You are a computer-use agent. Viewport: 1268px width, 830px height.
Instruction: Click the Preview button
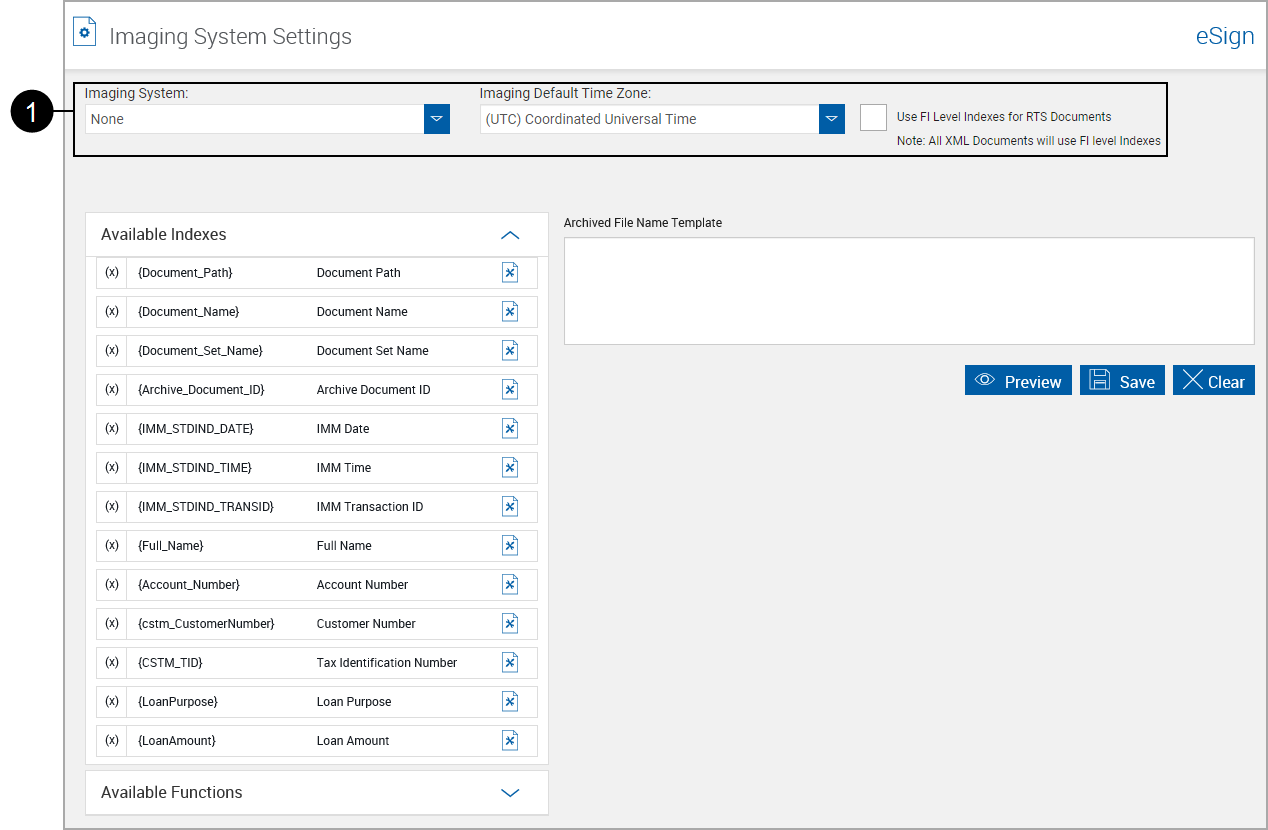point(1018,380)
